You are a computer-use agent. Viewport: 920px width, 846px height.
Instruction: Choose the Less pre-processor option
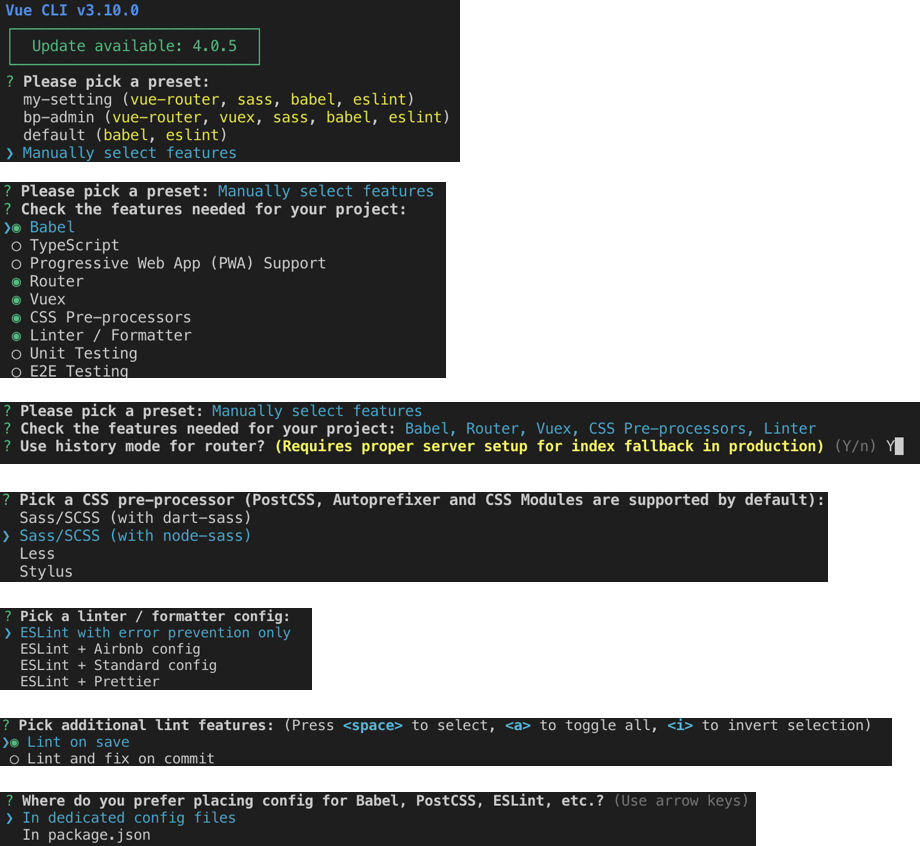(x=37, y=554)
